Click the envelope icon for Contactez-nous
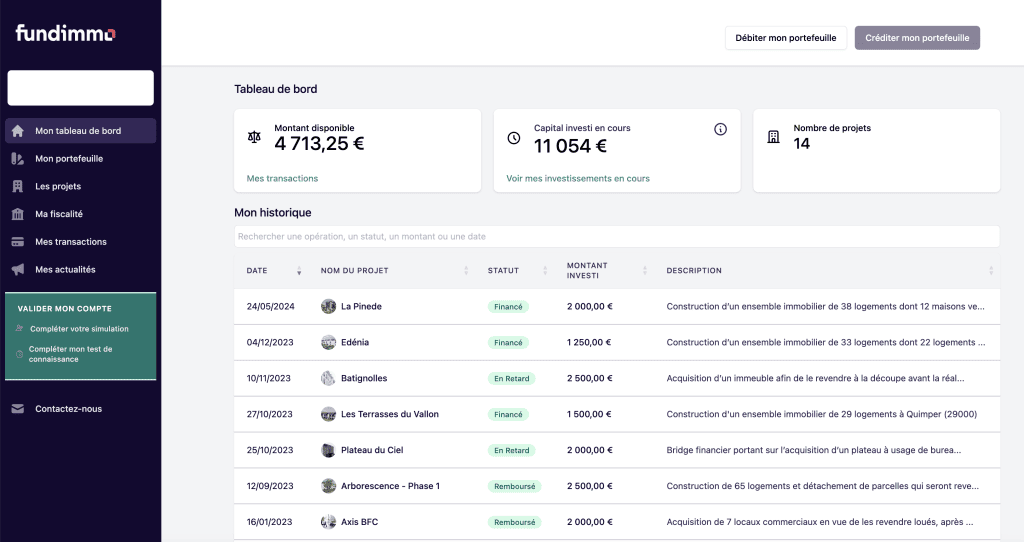 (17, 409)
